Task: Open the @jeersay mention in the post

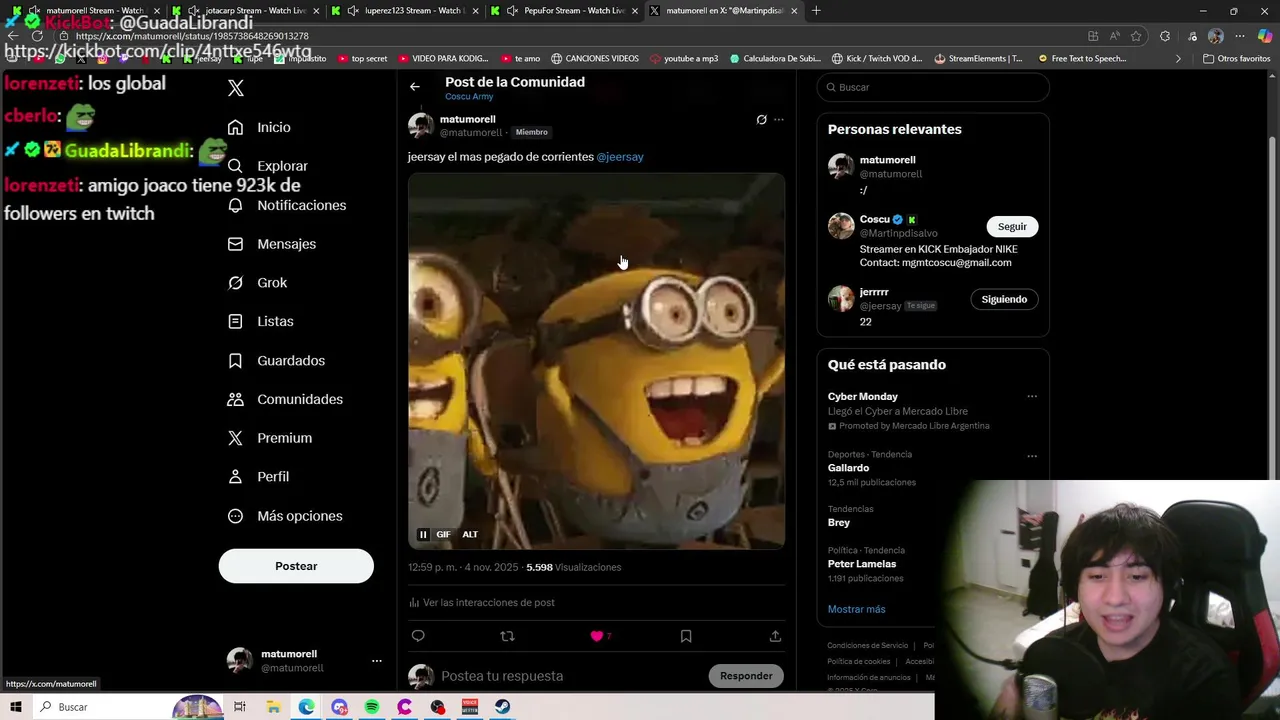Action: pos(620,157)
